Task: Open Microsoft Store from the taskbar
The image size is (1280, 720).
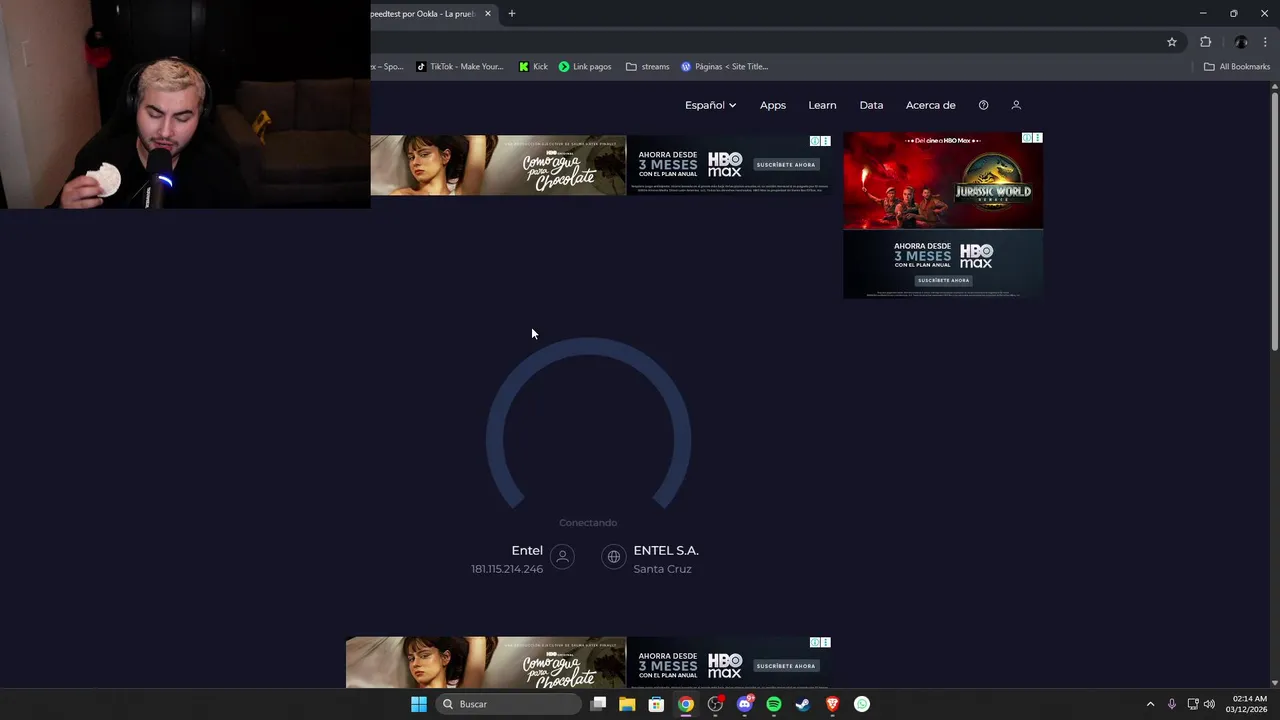Action: (x=656, y=704)
